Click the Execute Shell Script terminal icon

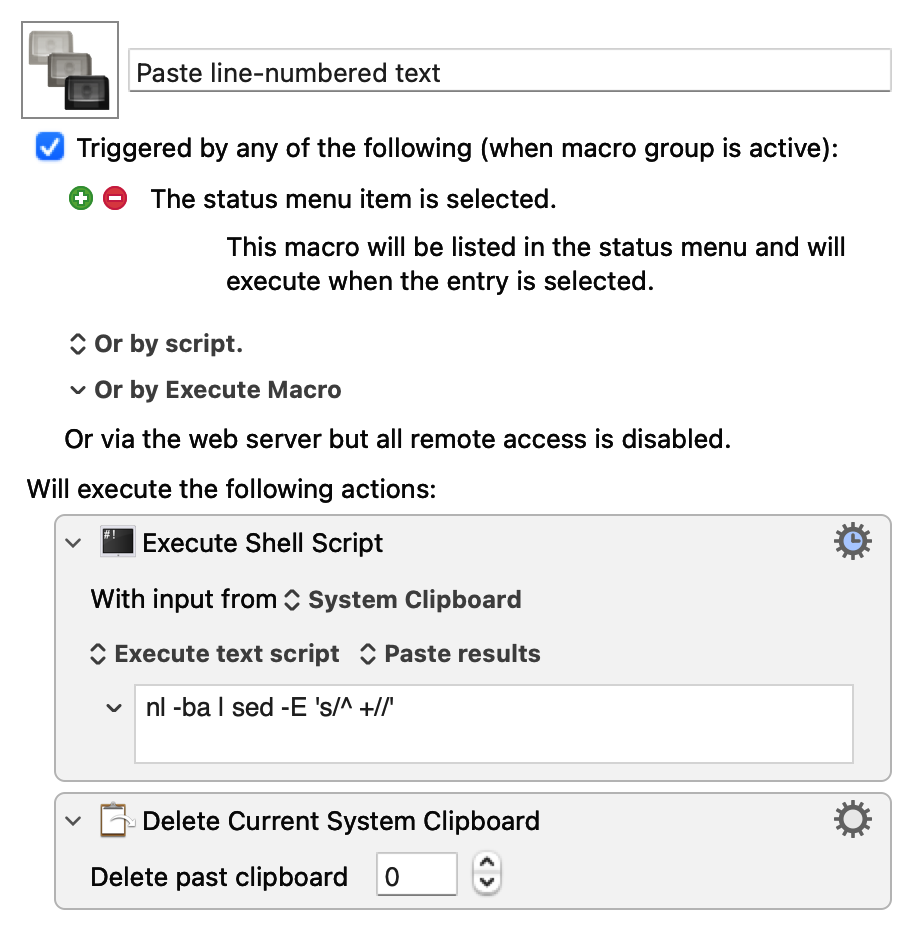116,542
